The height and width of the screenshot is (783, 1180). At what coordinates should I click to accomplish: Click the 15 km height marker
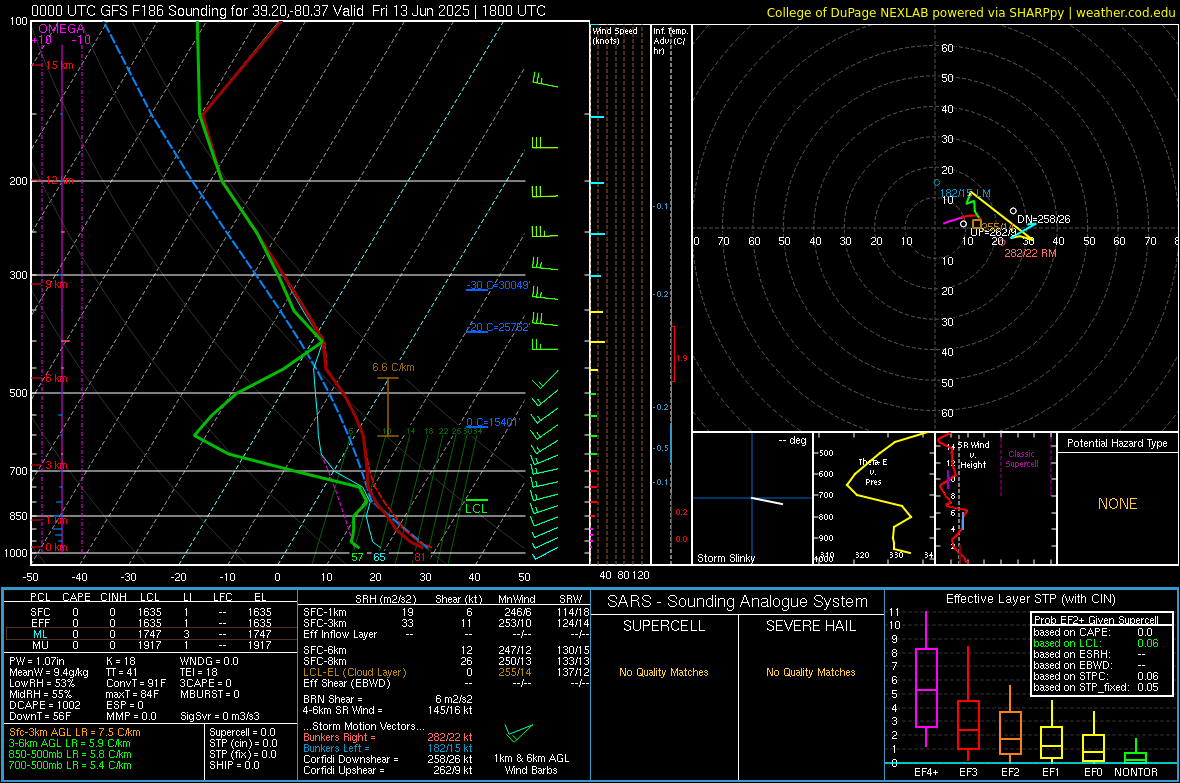click(59, 66)
